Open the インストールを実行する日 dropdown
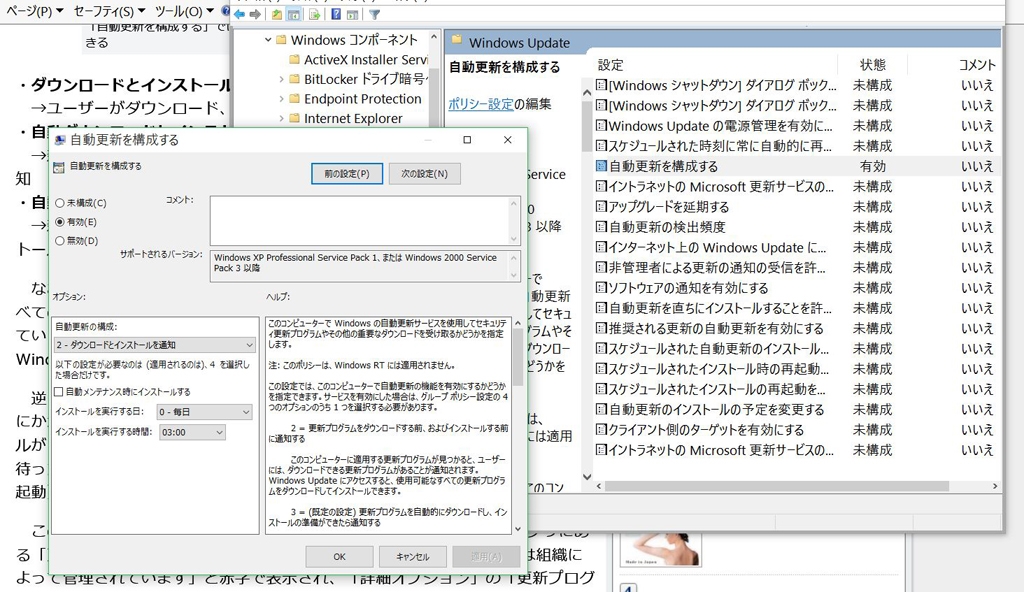Screen dimensions: 1024x592 click(x=204, y=412)
